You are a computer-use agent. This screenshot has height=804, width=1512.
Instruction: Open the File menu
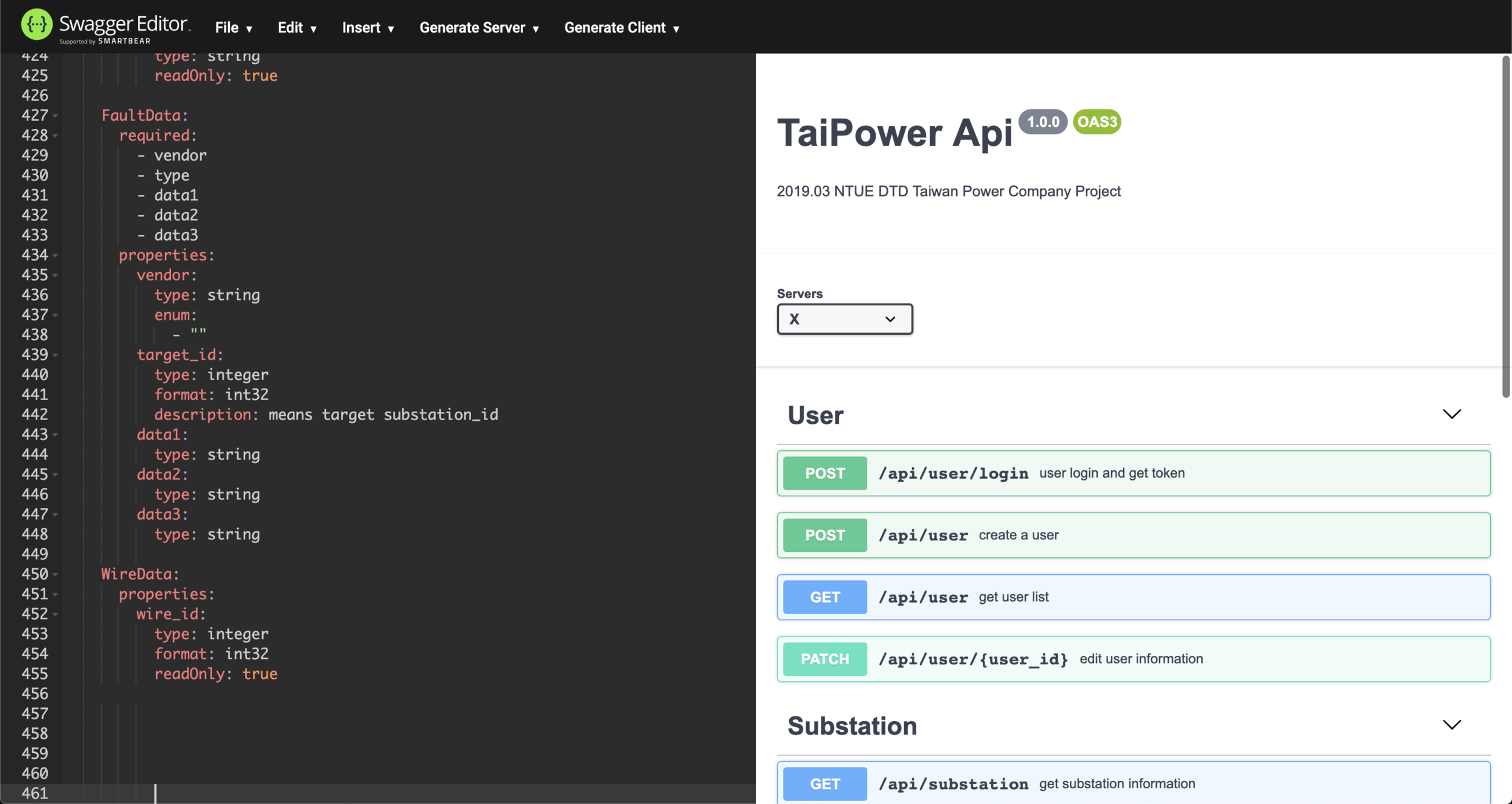click(x=233, y=28)
